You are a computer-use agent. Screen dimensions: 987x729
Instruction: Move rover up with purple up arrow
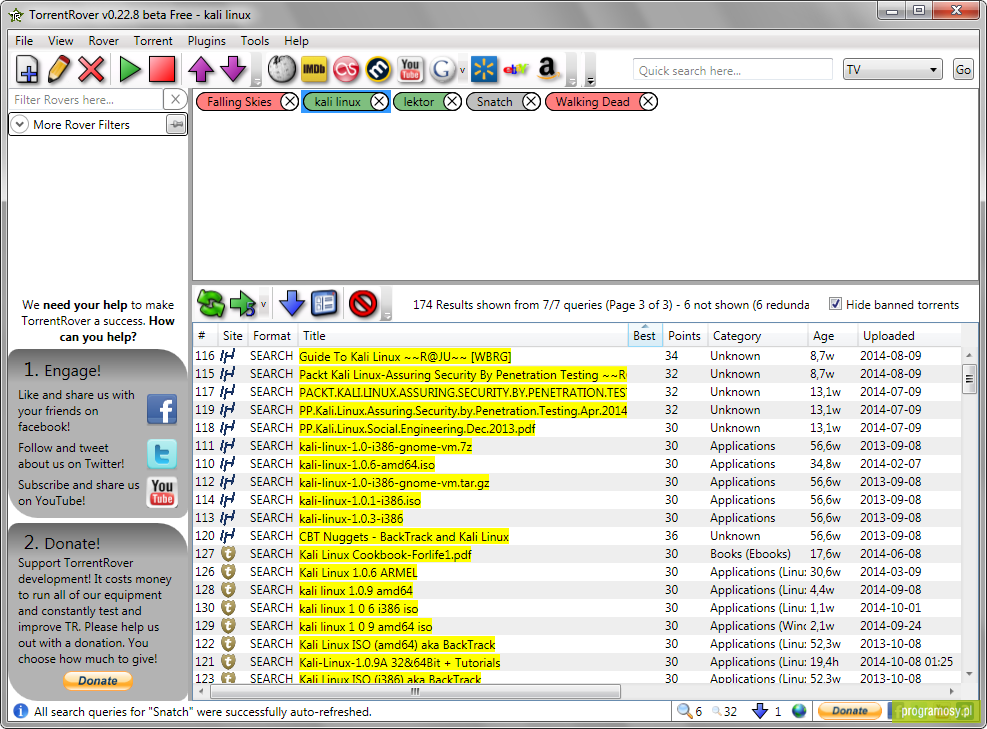click(201, 69)
